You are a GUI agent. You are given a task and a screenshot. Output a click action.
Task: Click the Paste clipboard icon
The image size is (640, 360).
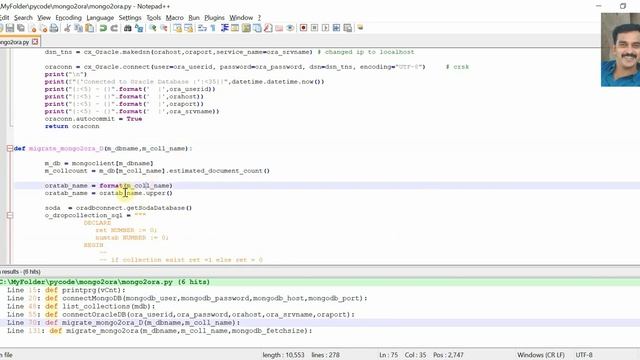click(90, 28)
